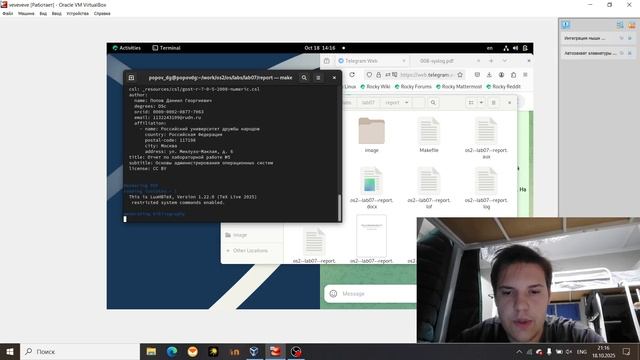The height and width of the screenshot is (360, 640).
Task: Click the file manager search icon
Action: pos(433,102)
